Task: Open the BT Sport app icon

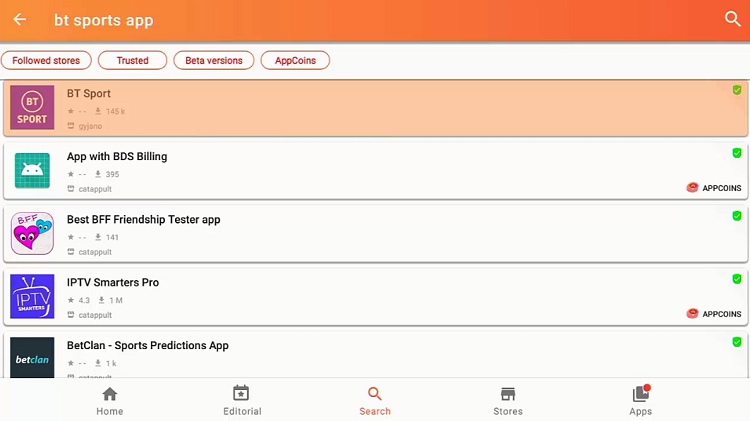Action: pos(32,107)
